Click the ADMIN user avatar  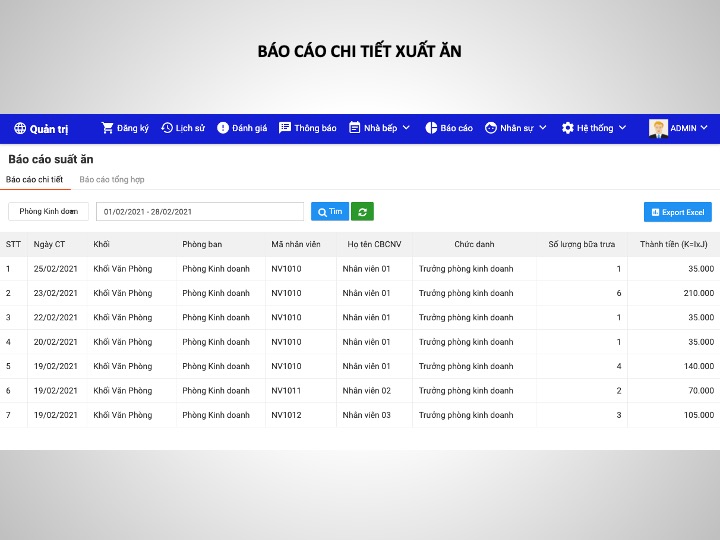658,128
